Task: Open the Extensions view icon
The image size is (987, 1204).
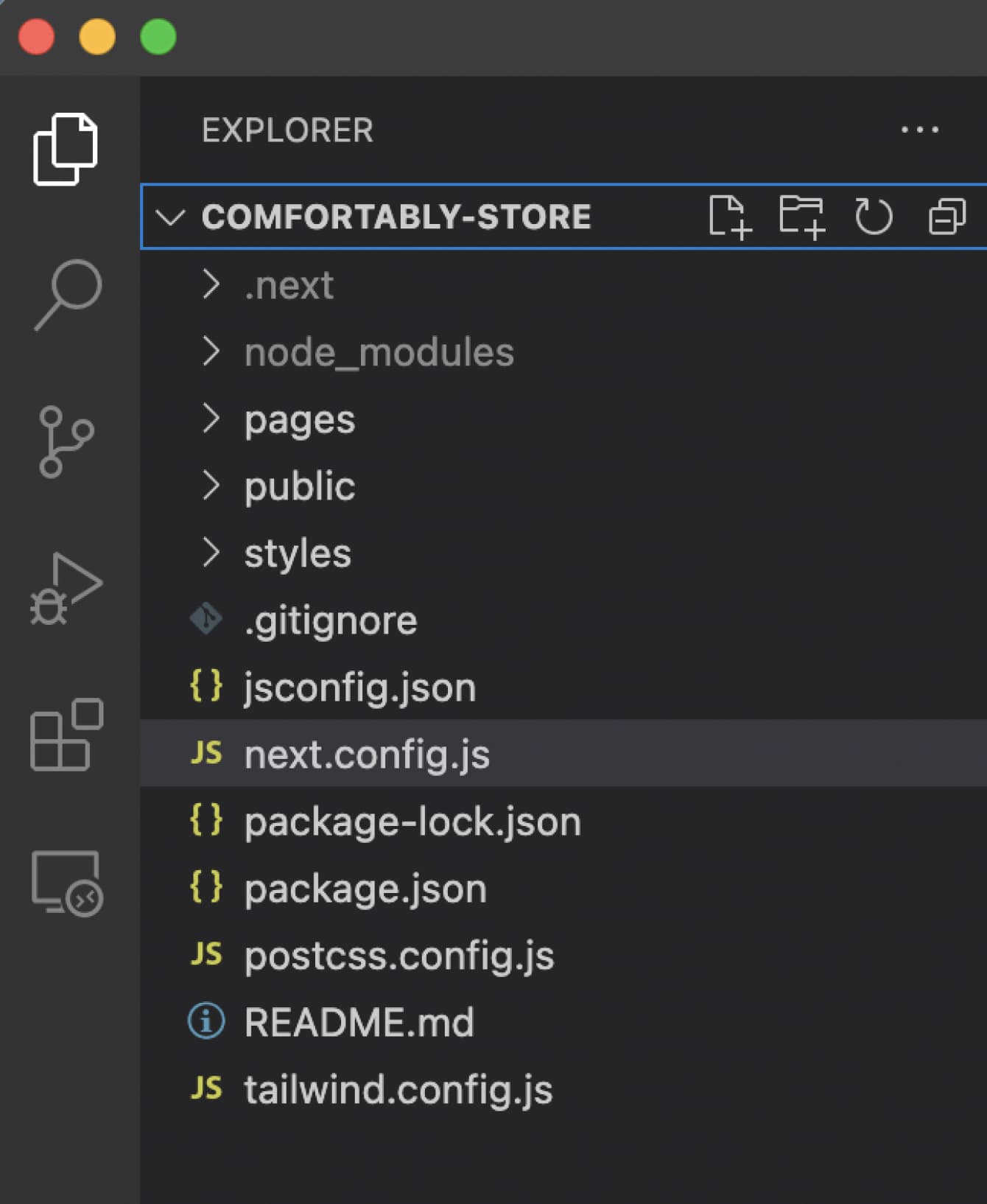Action: coord(66,735)
